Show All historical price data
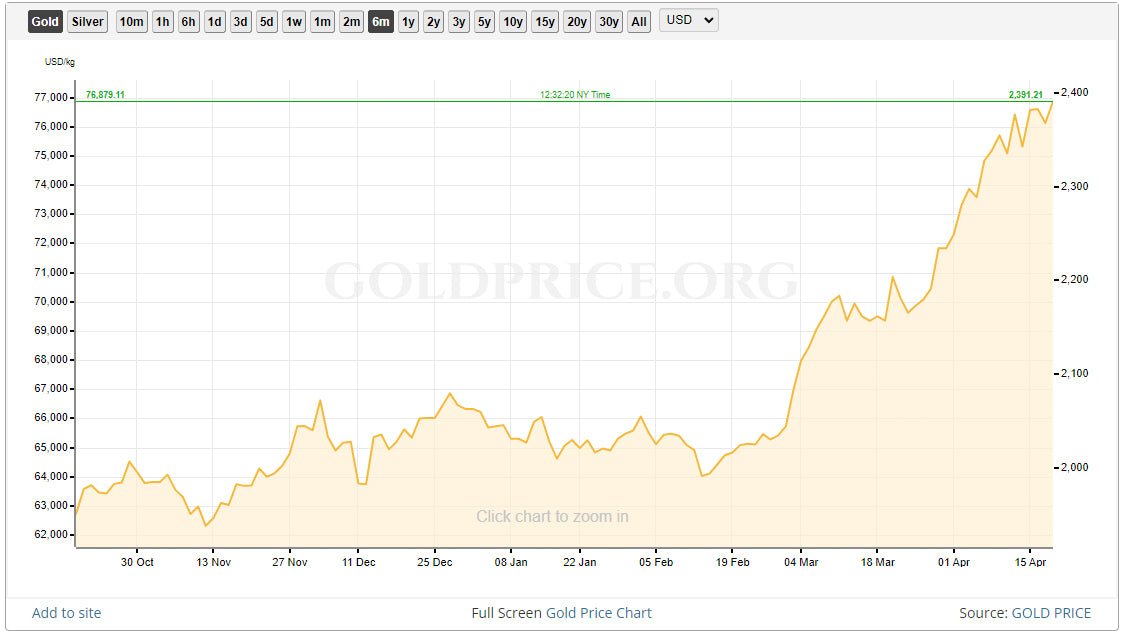Screen dimensions: 1122x631 (639, 21)
